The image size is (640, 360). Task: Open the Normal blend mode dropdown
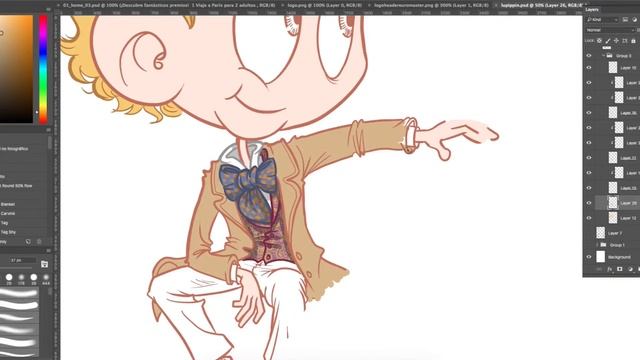click(610, 30)
